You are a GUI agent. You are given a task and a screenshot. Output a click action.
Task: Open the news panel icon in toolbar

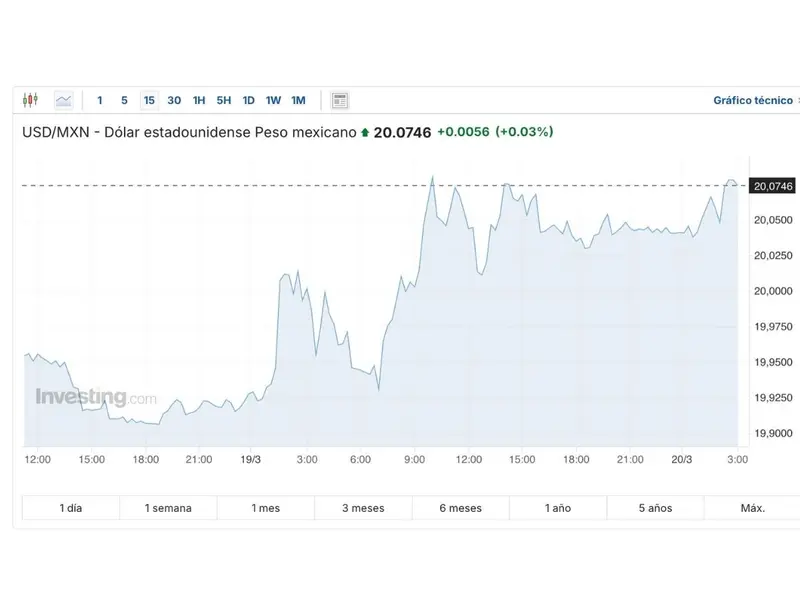340,100
